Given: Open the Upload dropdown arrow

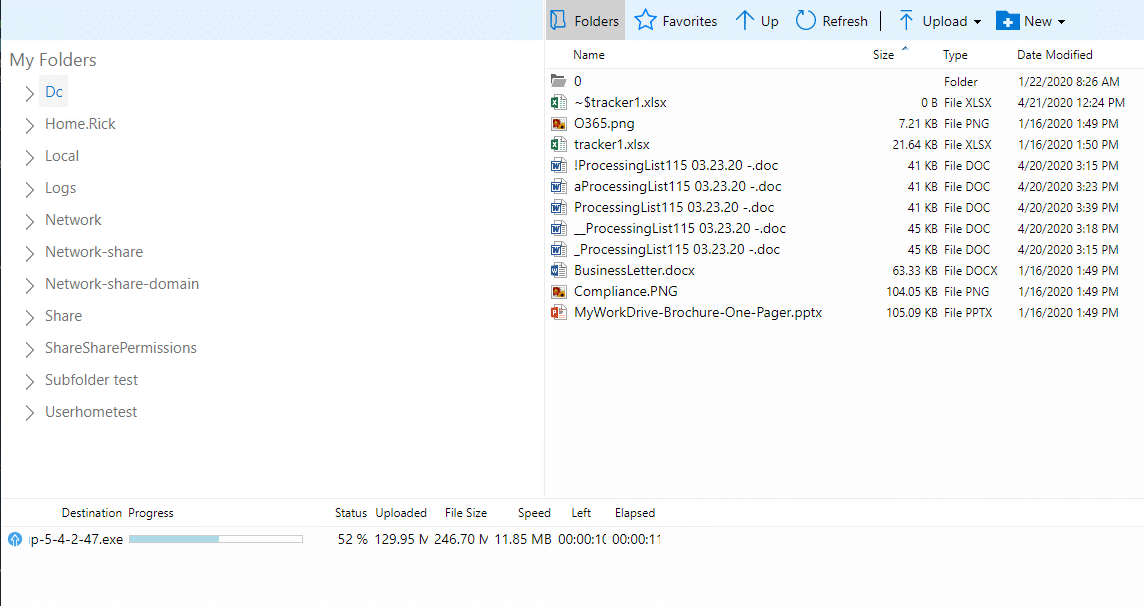Looking at the screenshot, I should coord(977,22).
